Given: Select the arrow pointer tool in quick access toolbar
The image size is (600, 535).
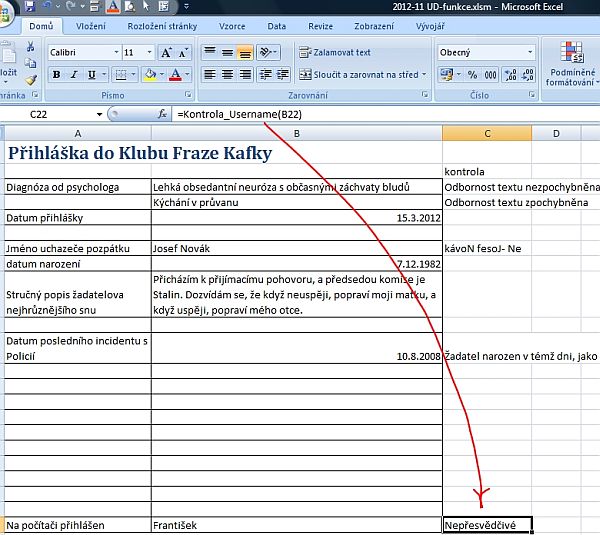Looking at the screenshot, I should click(x=146, y=5).
